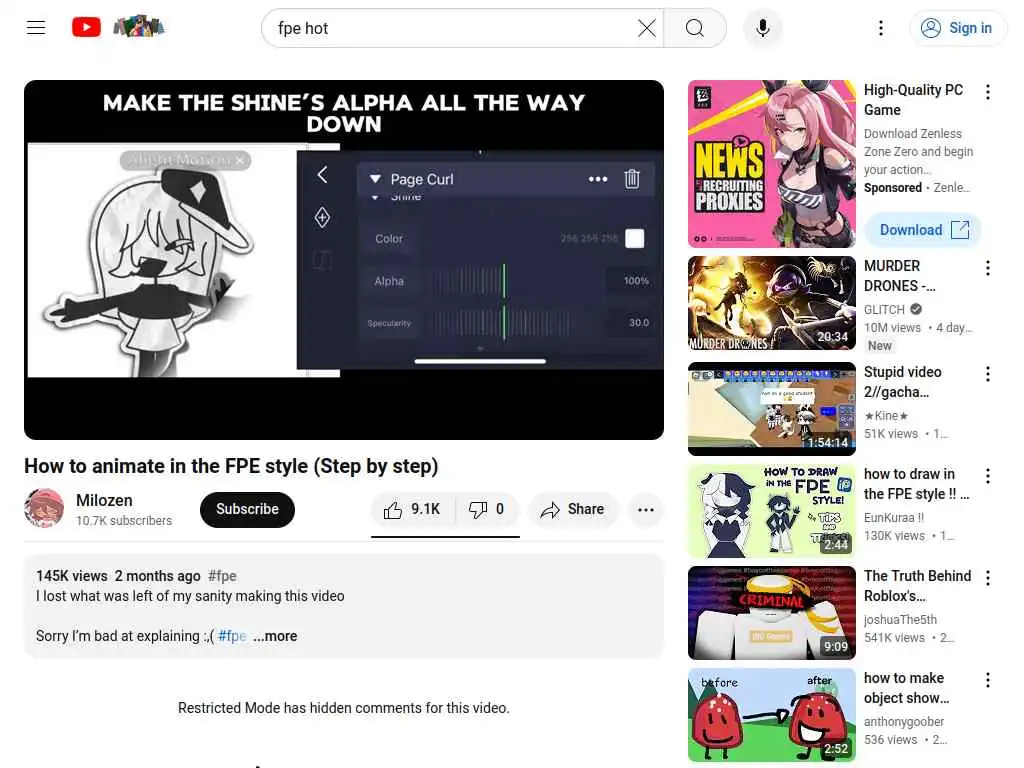Open more actions below the video
The image size is (1024, 768).
click(646, 509)
